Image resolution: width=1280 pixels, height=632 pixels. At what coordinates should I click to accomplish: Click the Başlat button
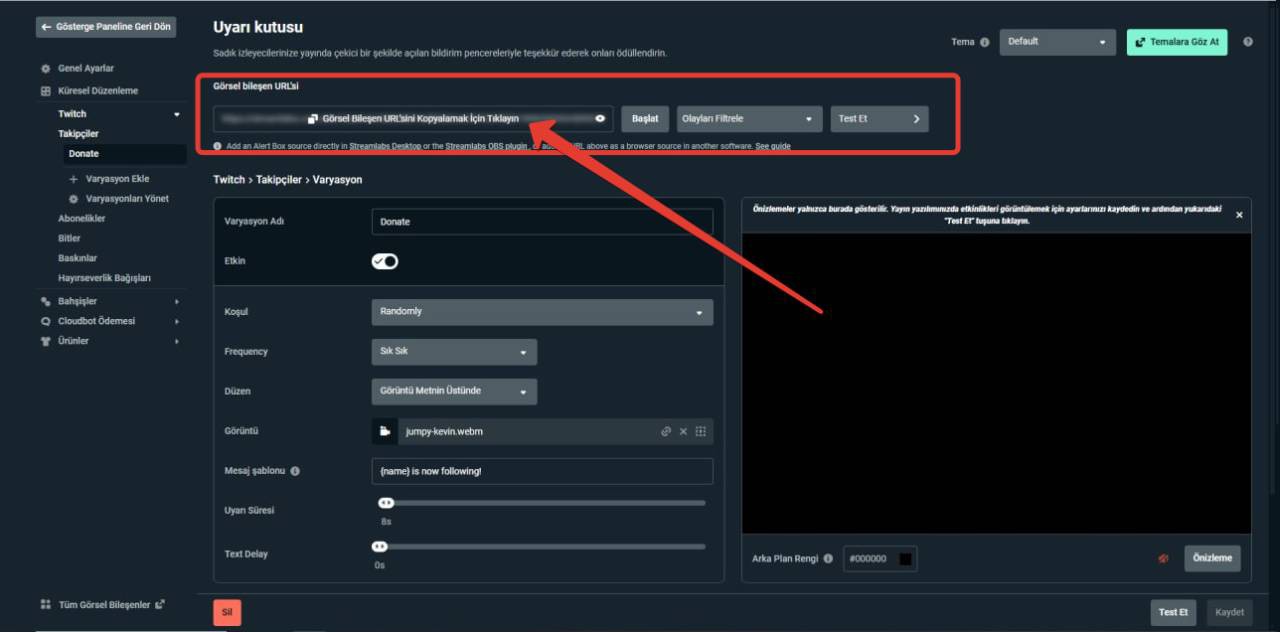point(645,119)
